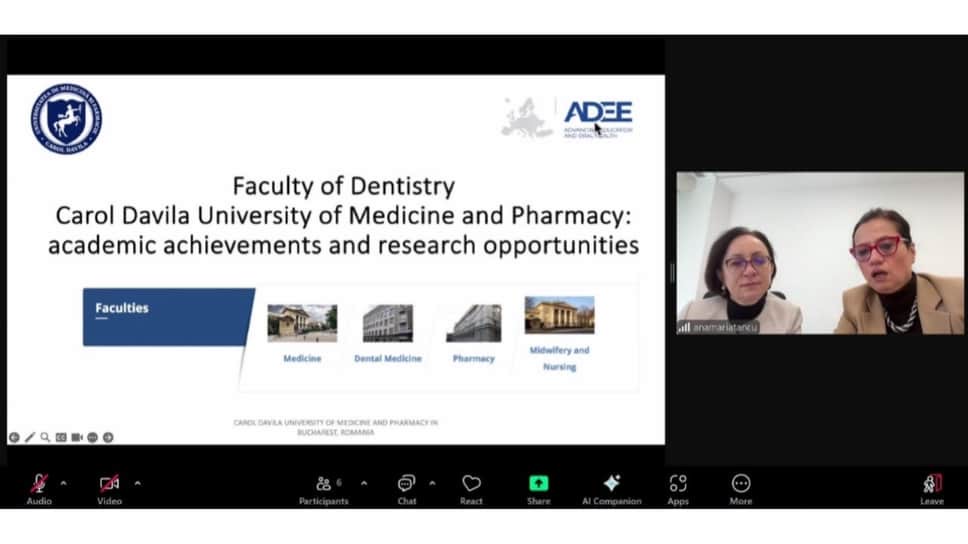Viewport: 968px width, 544px height.
Task: Turn on camera with Video button
Action: click(x=109, y=490)
